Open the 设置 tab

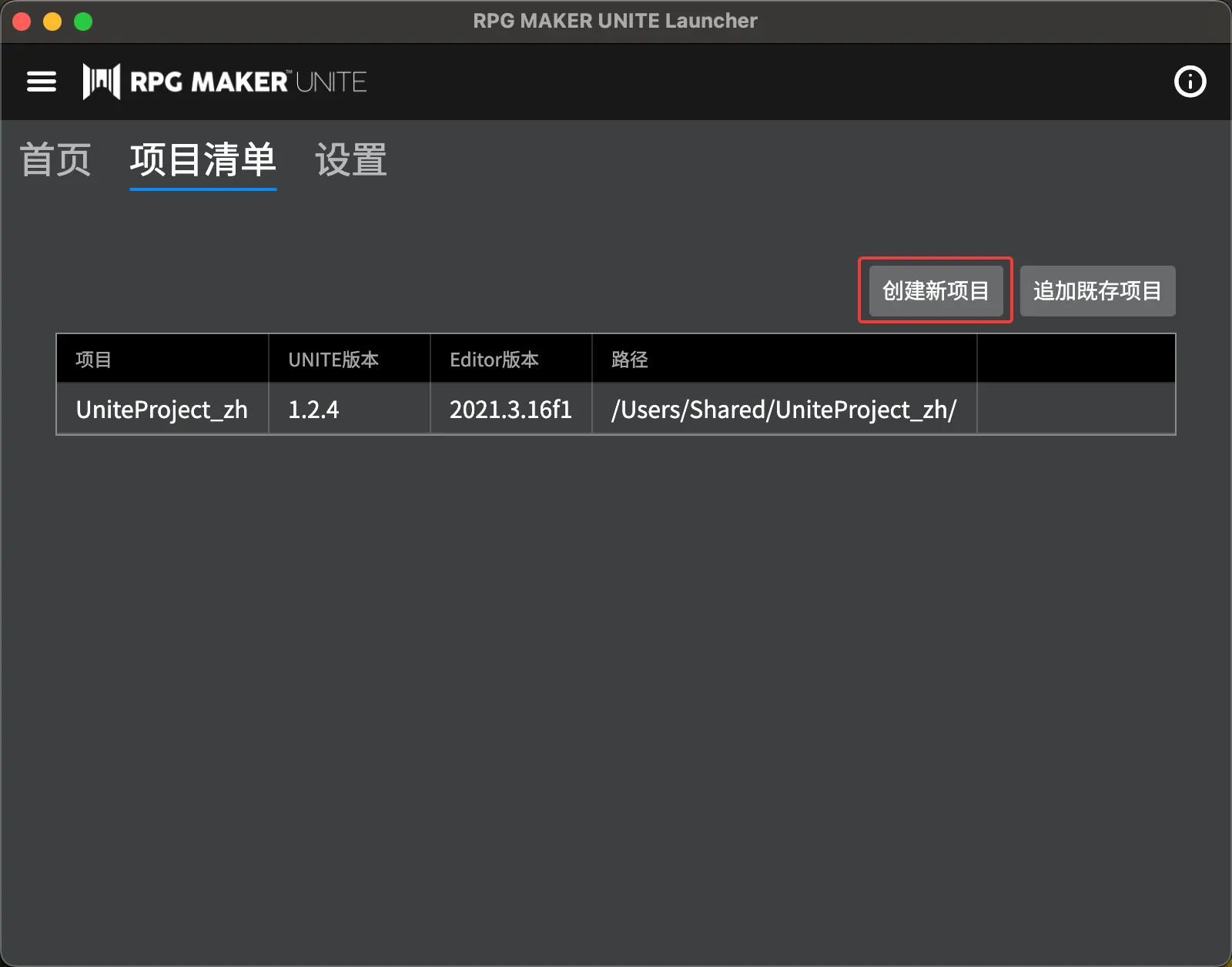click(x=351, y=160)
